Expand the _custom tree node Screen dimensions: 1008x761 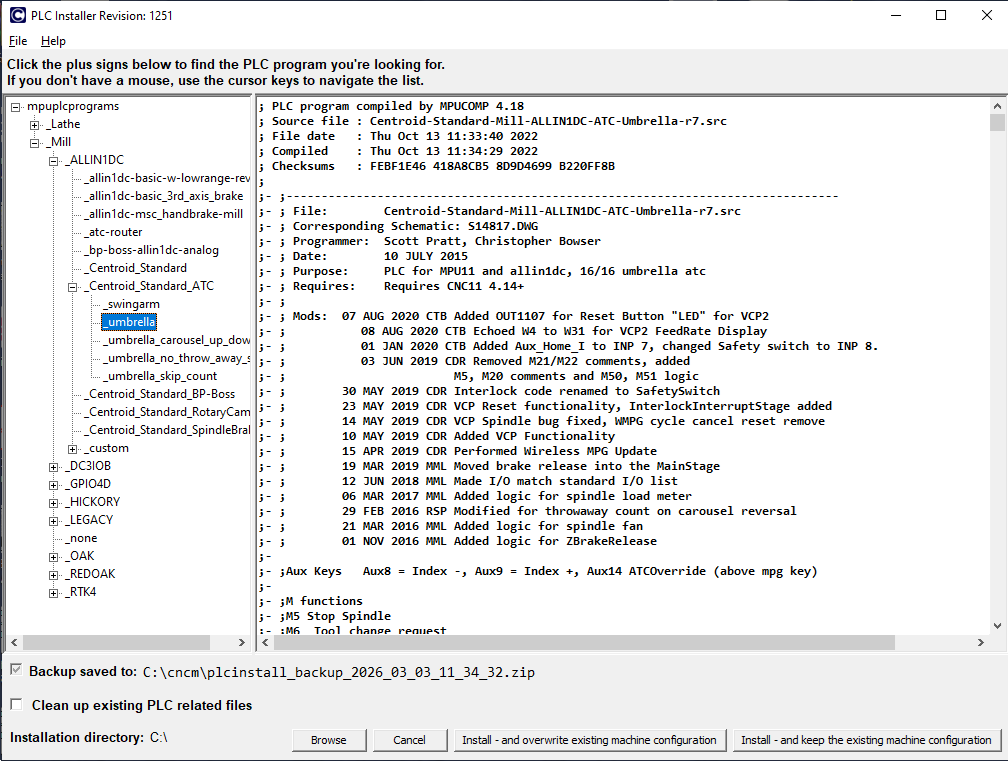(73, 449)
